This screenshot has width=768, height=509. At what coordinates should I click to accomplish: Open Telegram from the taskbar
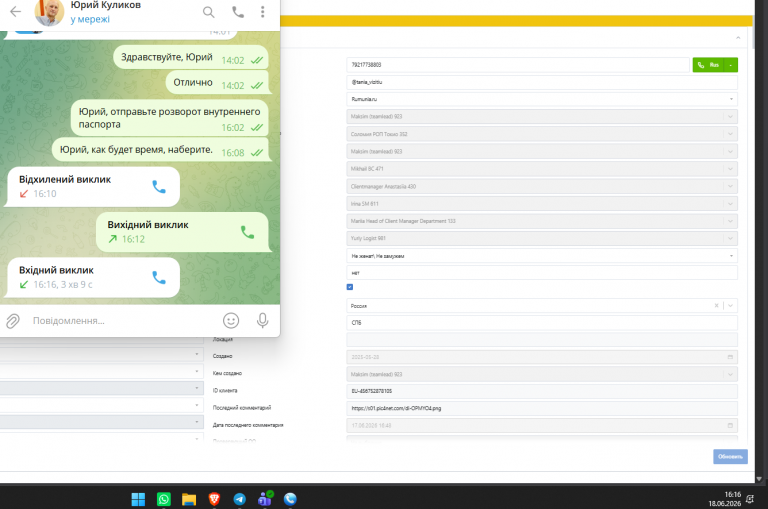[240, 499]
